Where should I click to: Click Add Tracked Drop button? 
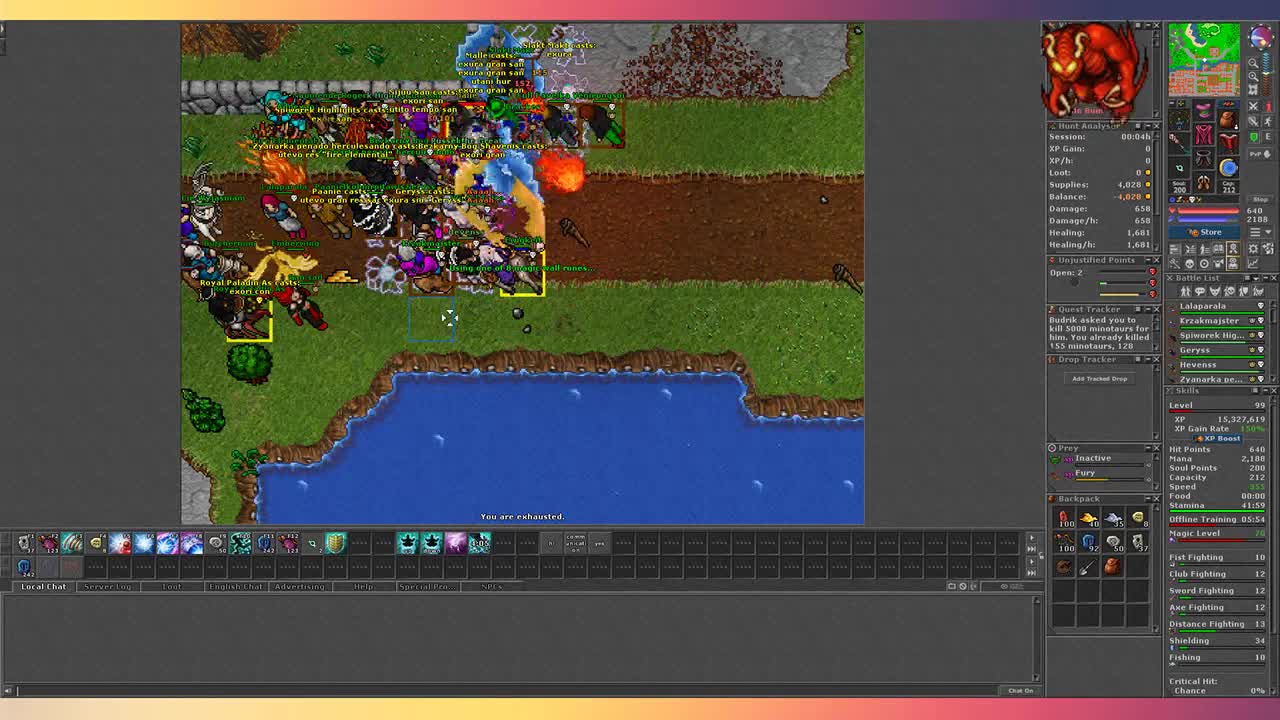click(1100, 378)
